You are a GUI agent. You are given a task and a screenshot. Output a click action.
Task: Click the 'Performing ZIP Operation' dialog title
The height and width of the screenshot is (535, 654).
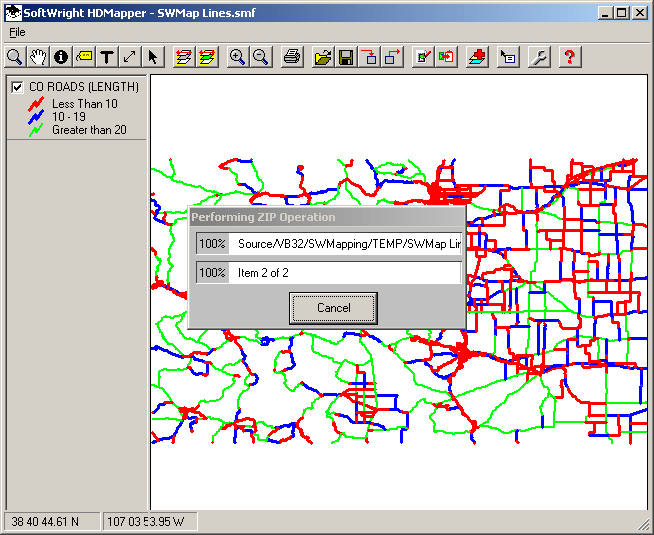point(263,217)
